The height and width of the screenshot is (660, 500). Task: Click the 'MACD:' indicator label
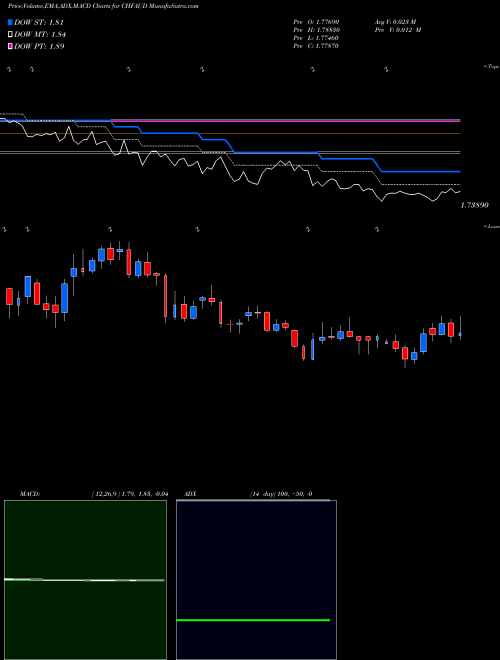30,494
